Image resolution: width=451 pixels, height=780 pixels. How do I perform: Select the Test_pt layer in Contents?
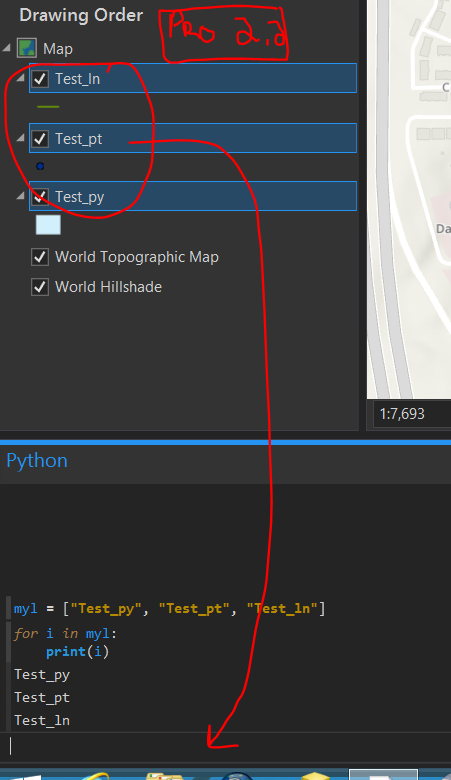(193, 138)
